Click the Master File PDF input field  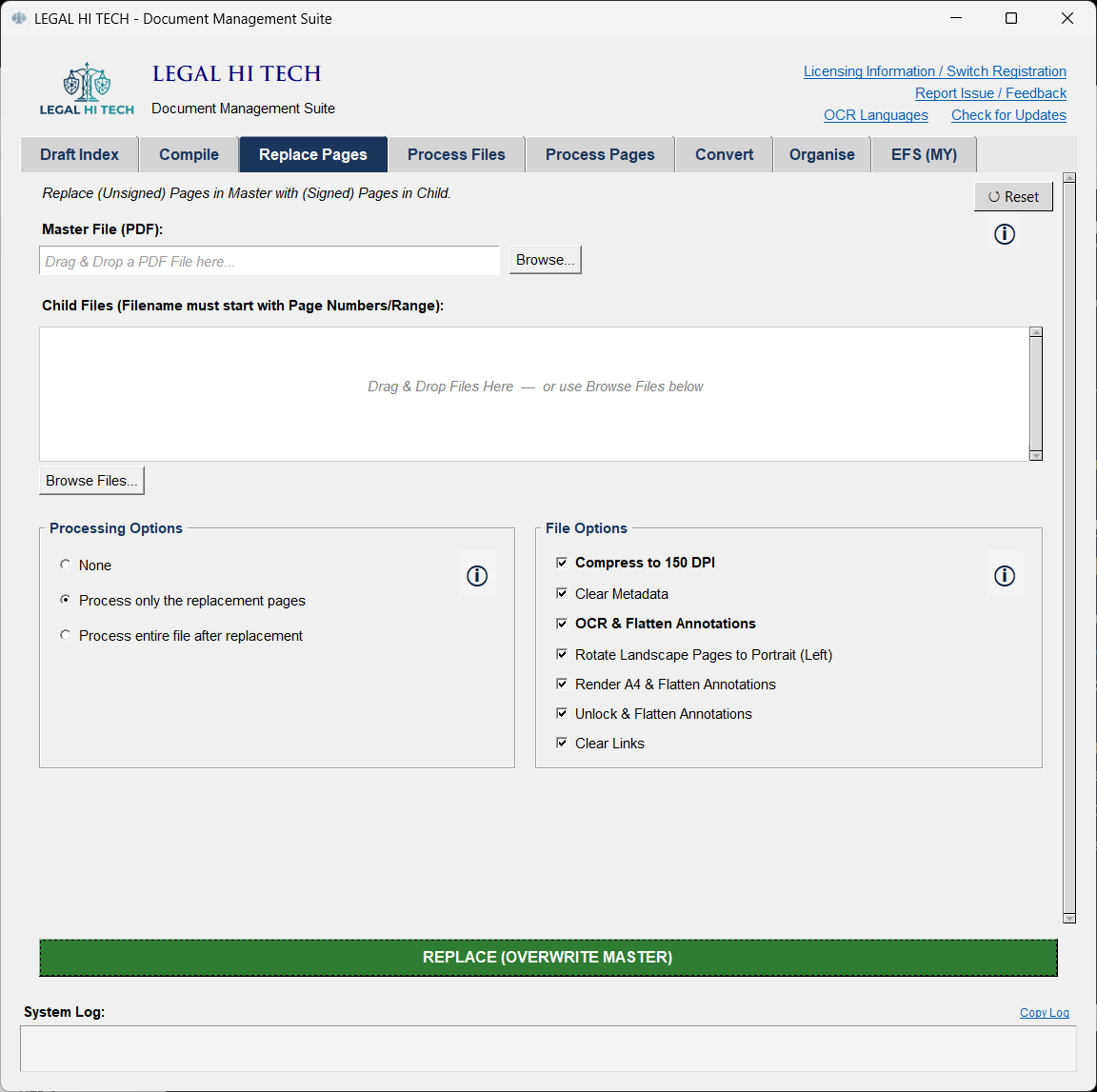point(269,261)
